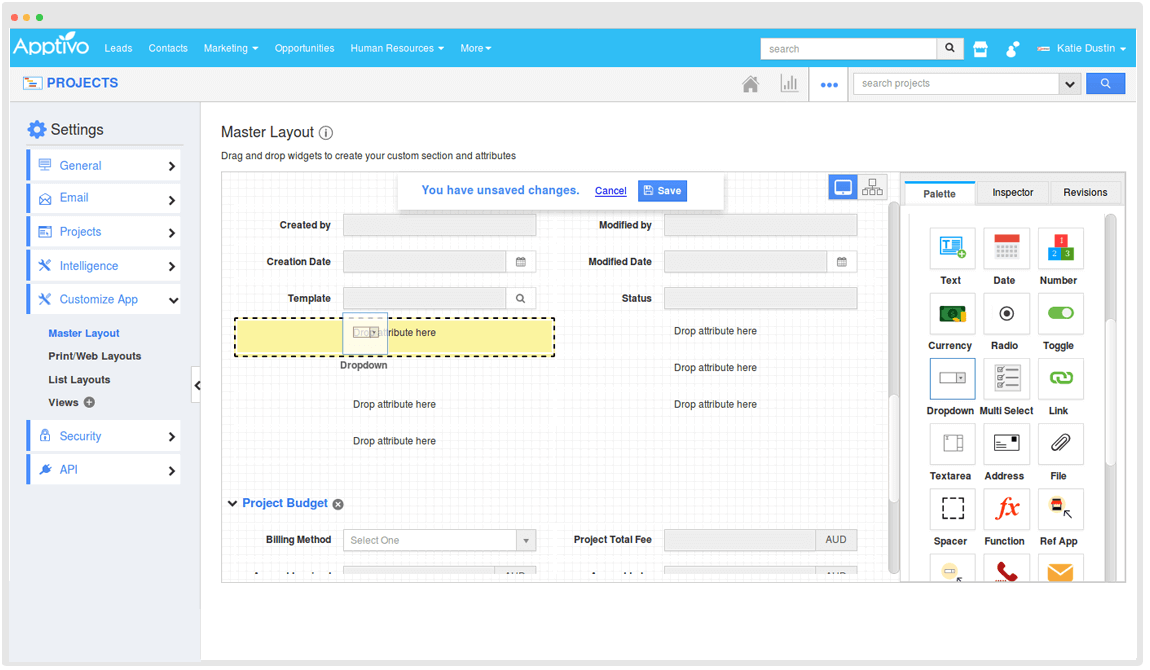This screenshot has height=670, width=1150.
Task: Pick the Function fx widget
Action: tap(1006, 509)
